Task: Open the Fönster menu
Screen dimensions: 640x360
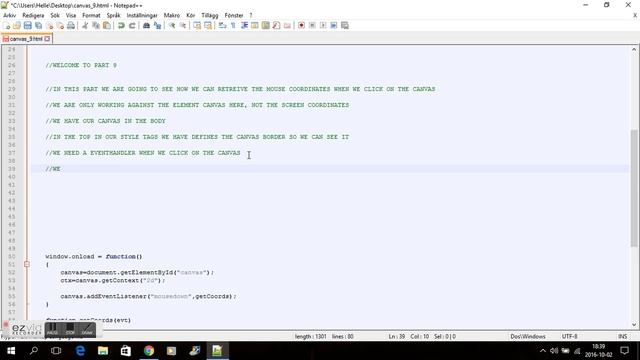Action: [x=234, y=15]
